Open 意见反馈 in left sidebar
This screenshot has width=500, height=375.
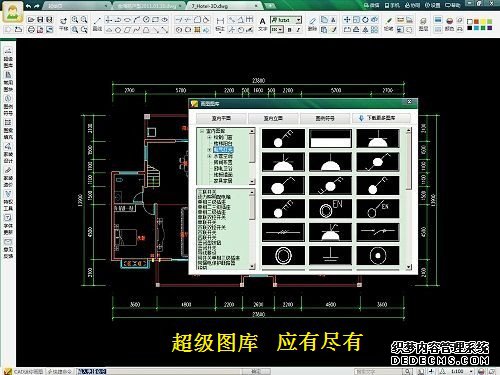pos(8,249)
